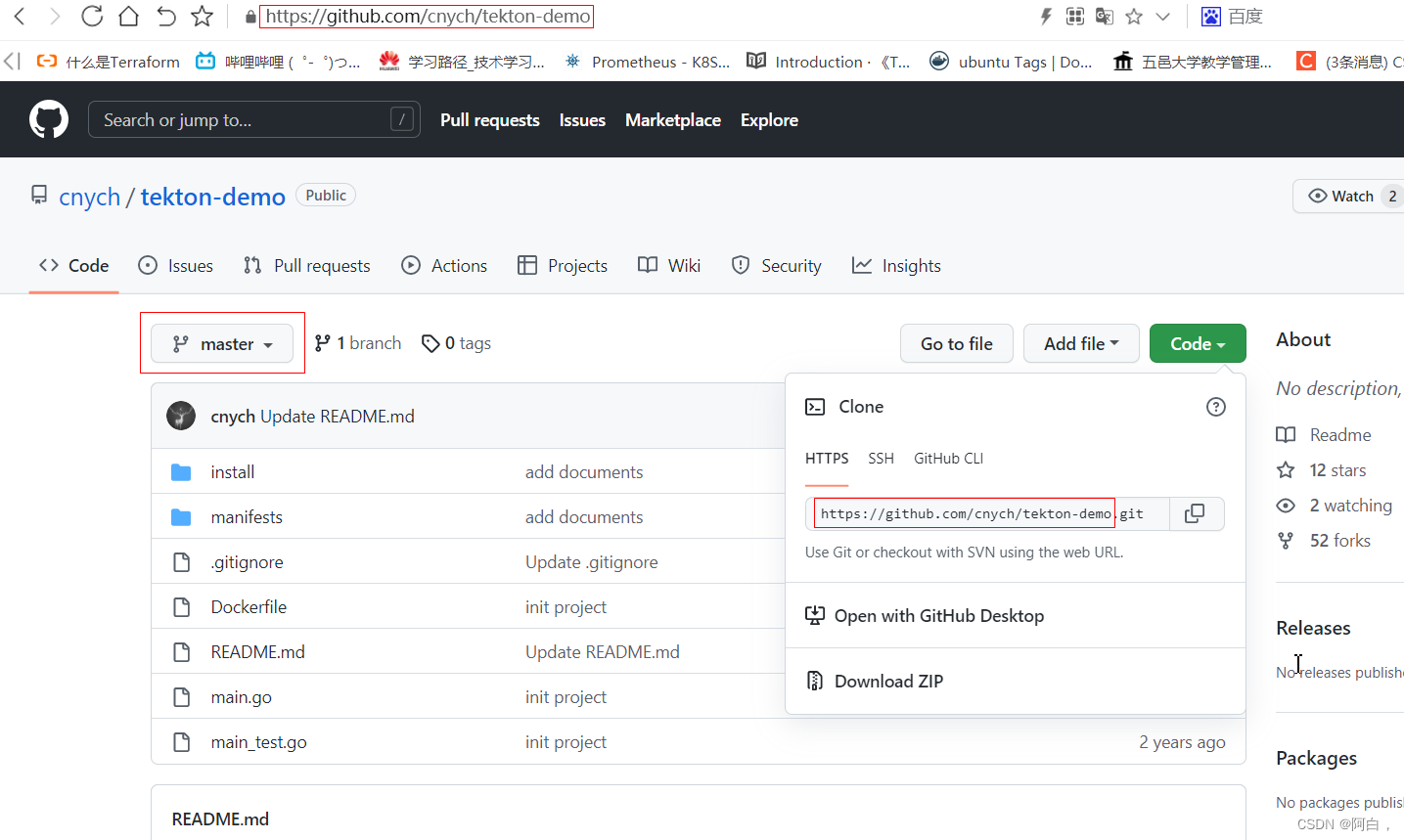Image resolution: width=1404 pixels, height=840 pixels.
Task: Open Explore in top navigation
Action: (769, 120)
